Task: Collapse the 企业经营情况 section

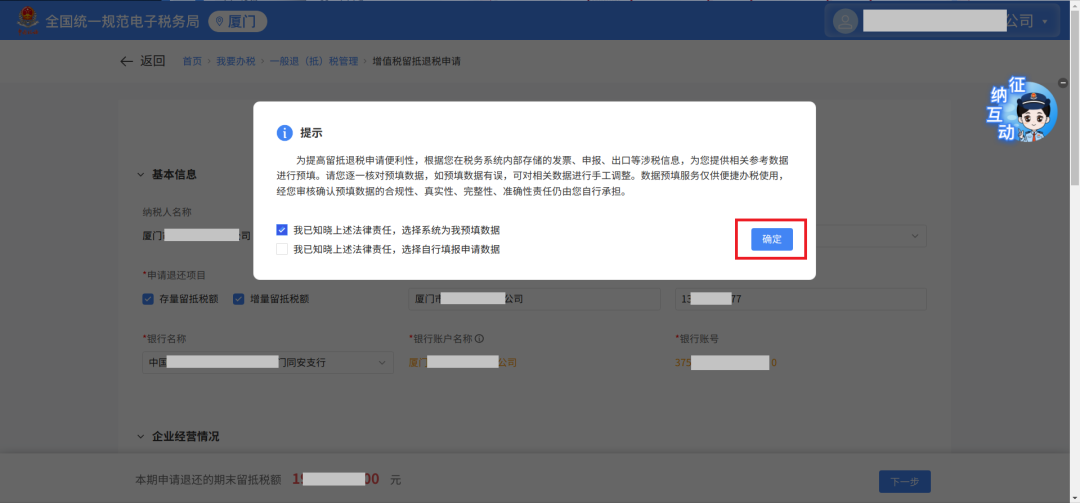Action: tap(141, 437)
